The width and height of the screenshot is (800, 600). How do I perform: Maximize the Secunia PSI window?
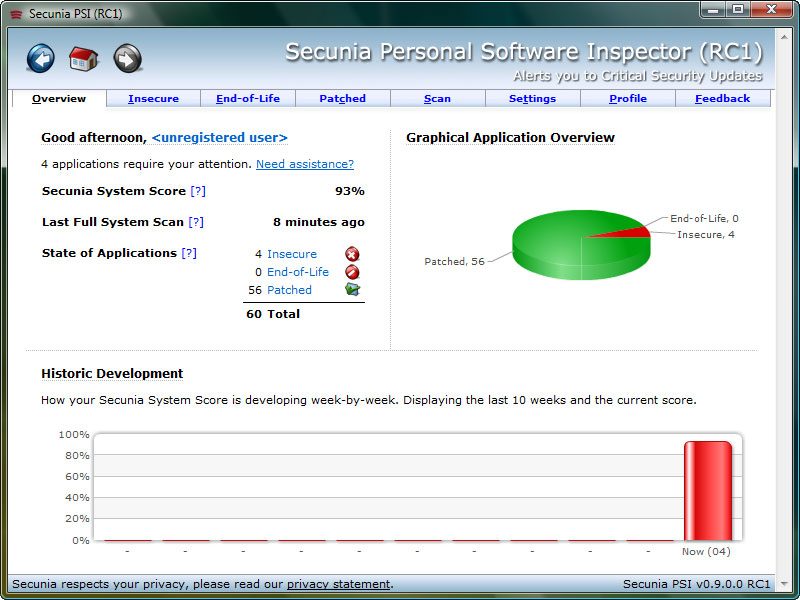coord(738,10)
